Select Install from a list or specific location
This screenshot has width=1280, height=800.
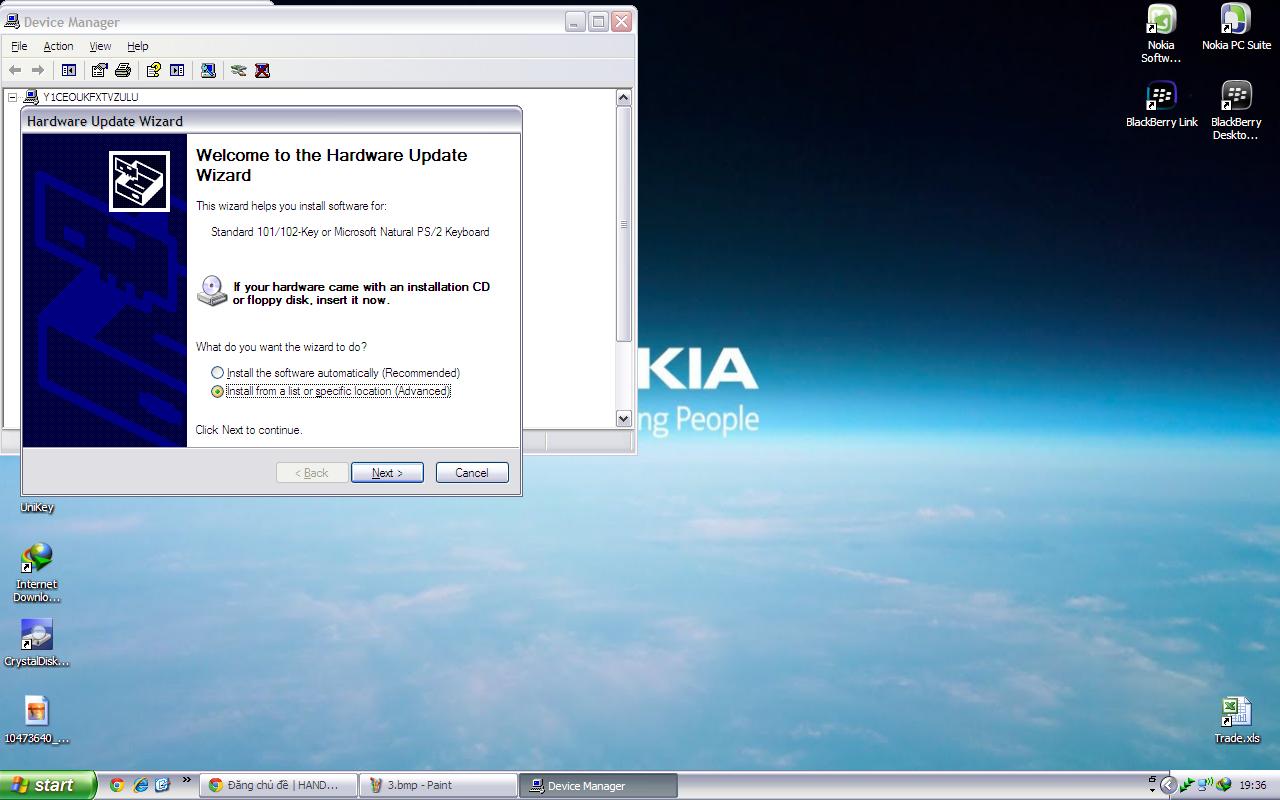coord(218,391)
